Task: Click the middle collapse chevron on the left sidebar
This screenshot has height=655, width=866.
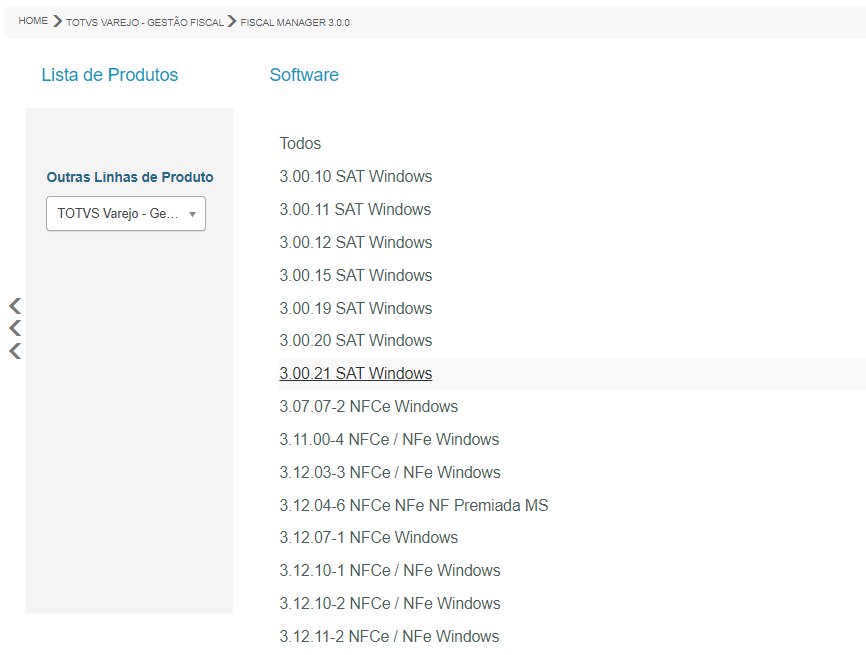Action: coord(15,328)
